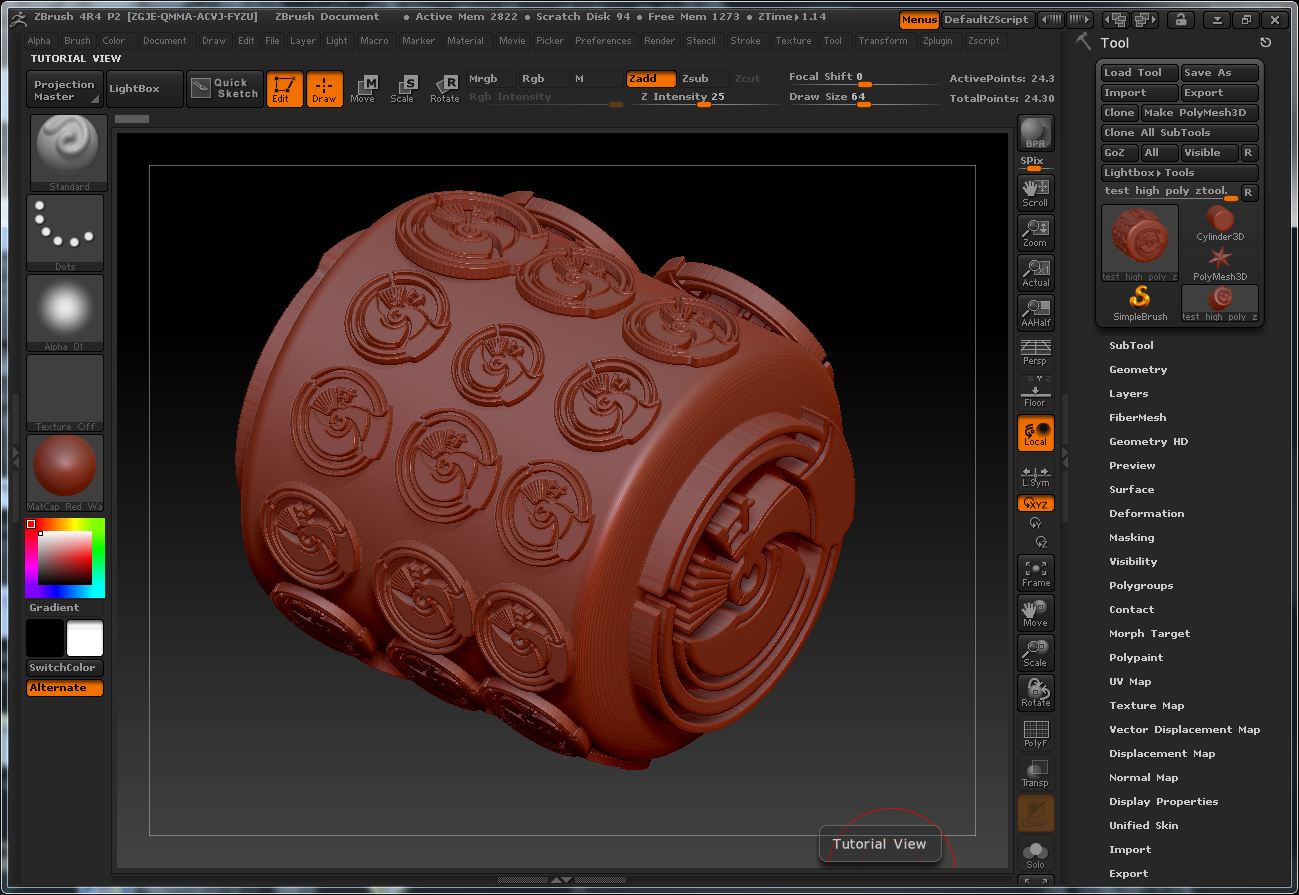Click the AAHalf antialiasing icon
The image size is (1299, 895).
1035,313
